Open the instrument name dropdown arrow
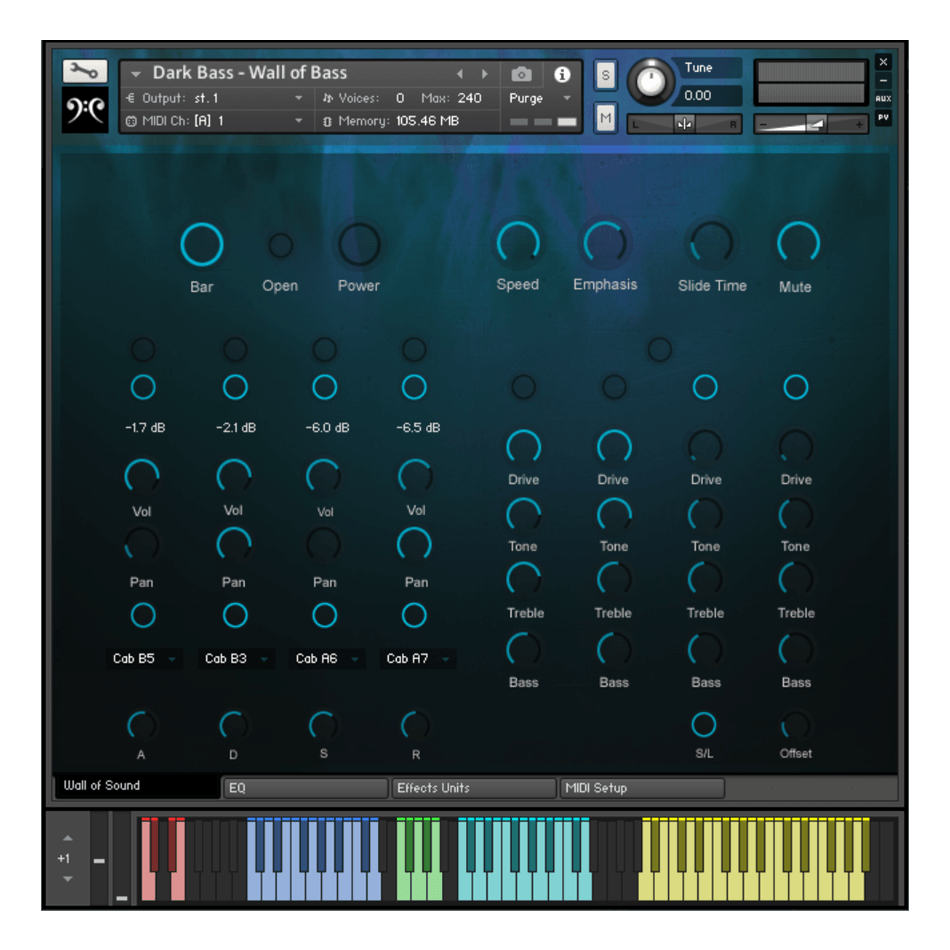This screenshot has height=950, width=950. coord(136,74)
